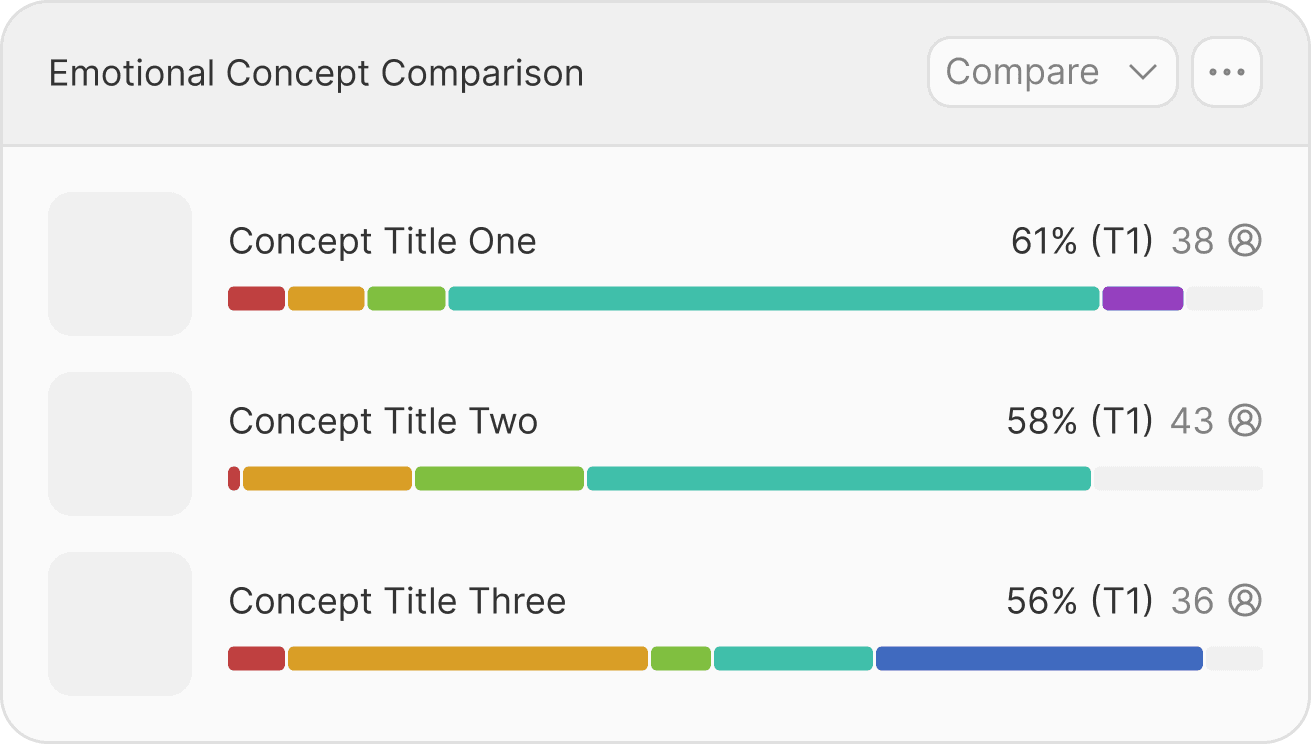Image resolution: width=1311 pixels, height=744 pixels.
Task: Click the Concept Title Three label
Action: pos(397,601)
